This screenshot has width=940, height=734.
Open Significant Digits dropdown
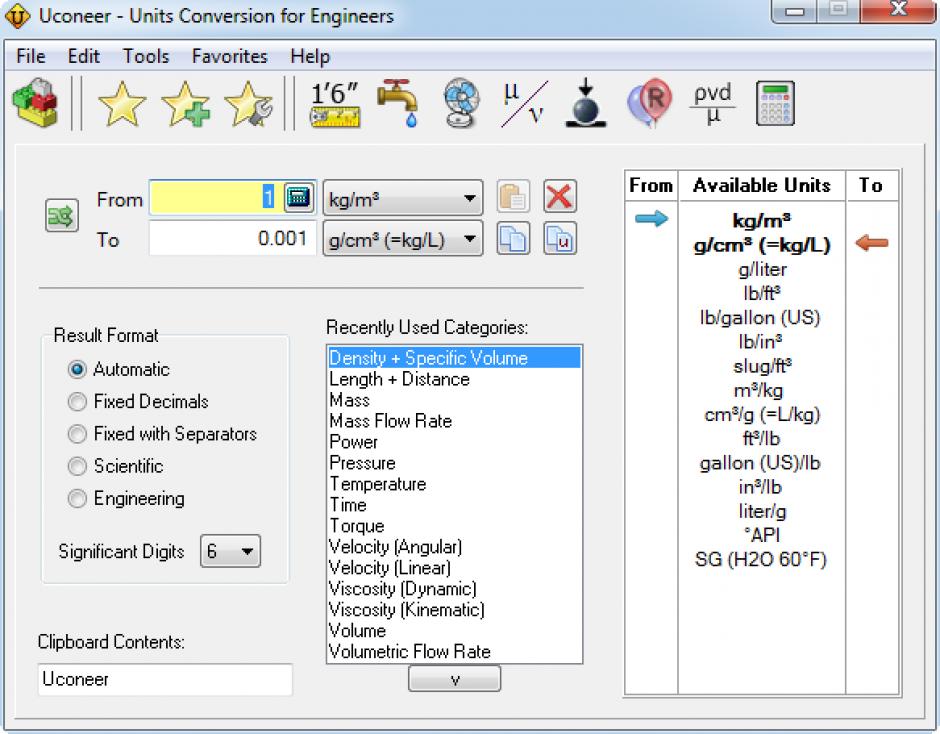tap(230, 550)
